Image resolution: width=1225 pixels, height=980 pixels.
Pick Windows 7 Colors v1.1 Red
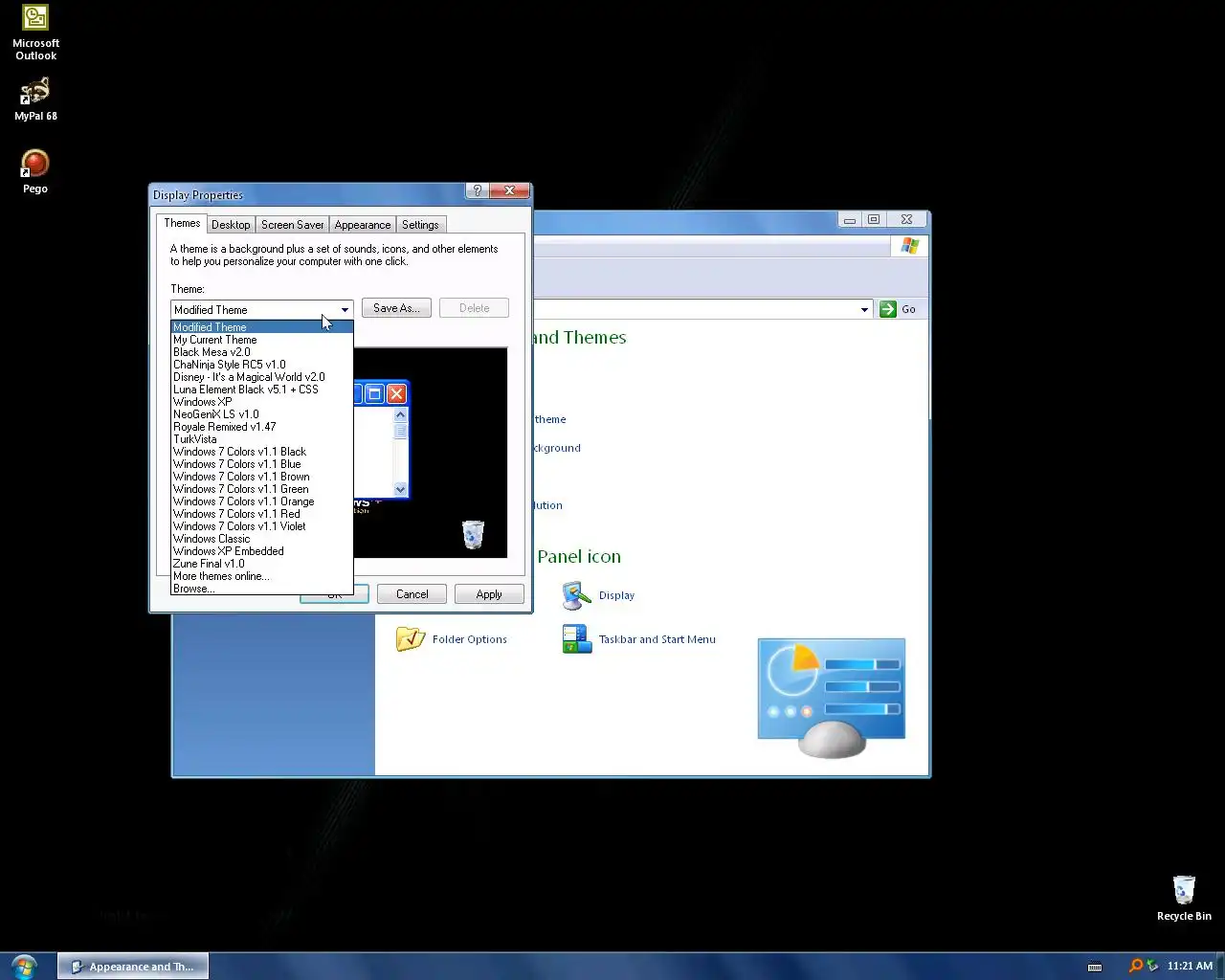click(x=262, y=514)
